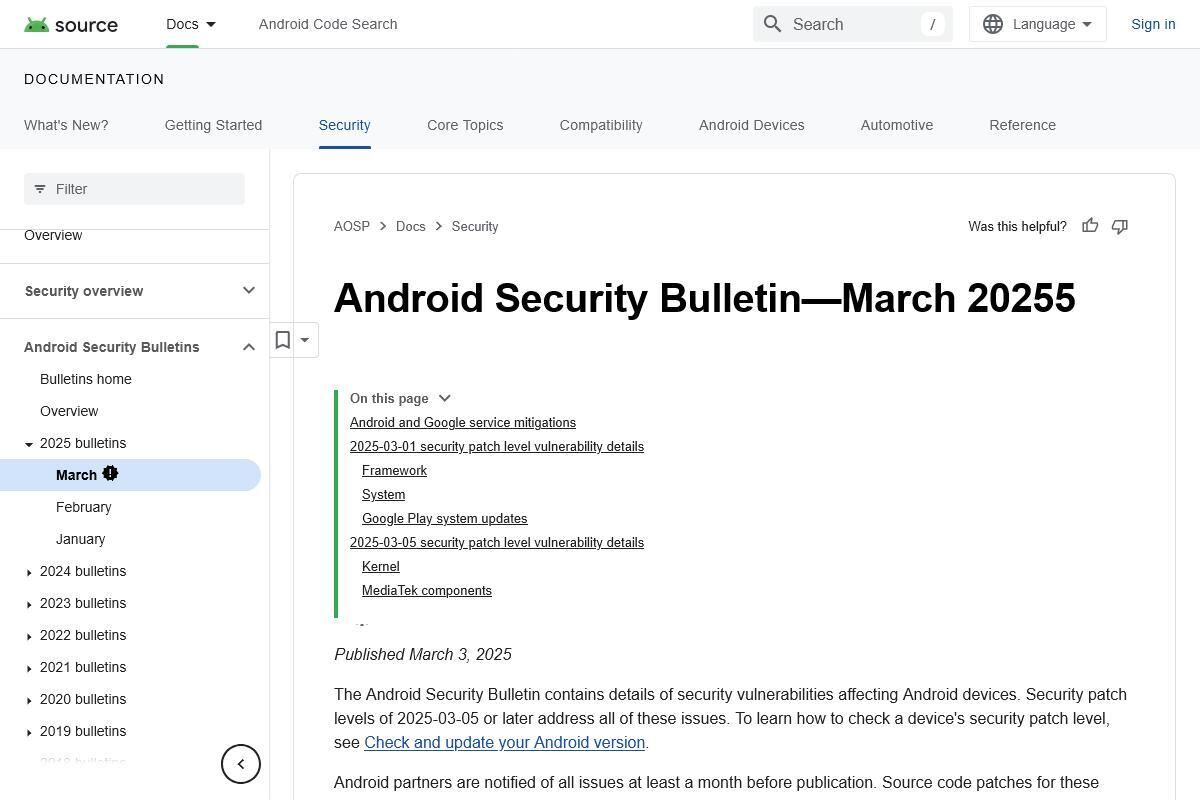Select the February bulletin in sidebar
1200x800 pixels.
[84, 507]
